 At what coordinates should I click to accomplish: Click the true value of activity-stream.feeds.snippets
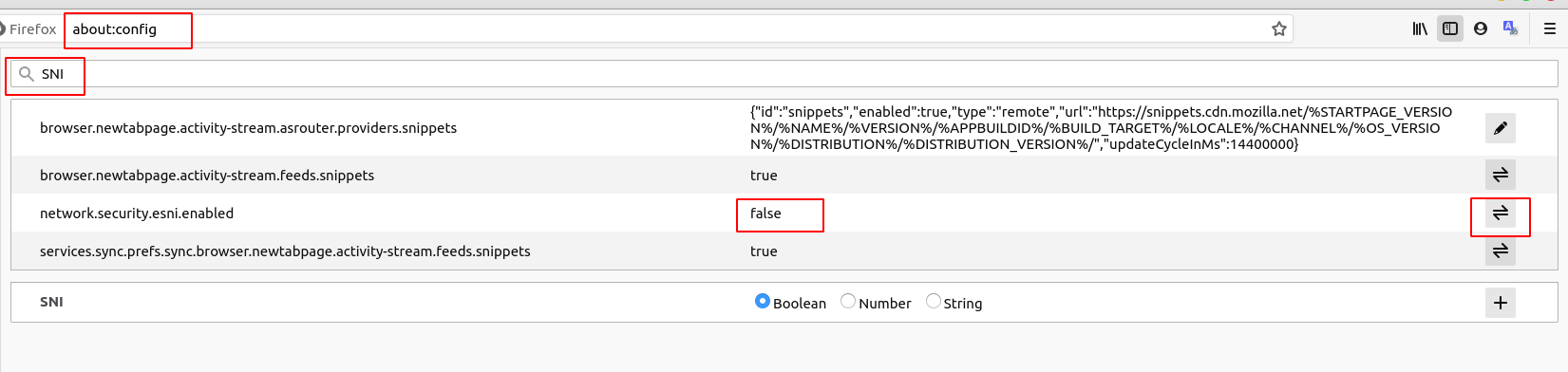tap(764, 176)
